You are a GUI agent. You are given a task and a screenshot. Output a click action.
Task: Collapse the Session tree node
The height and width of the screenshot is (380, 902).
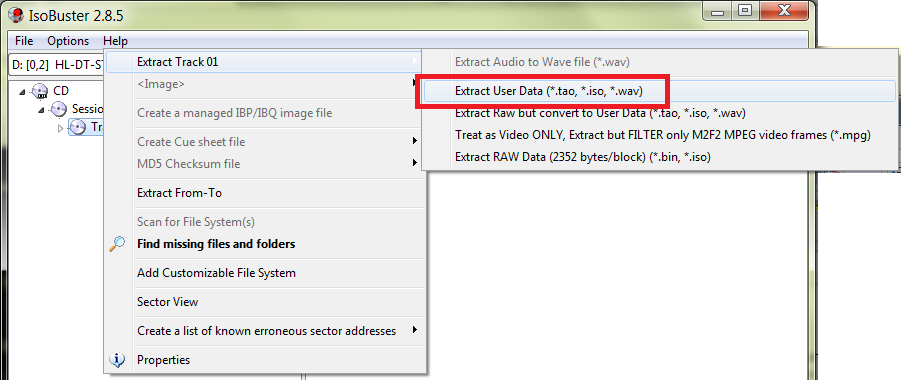point(41,109)
